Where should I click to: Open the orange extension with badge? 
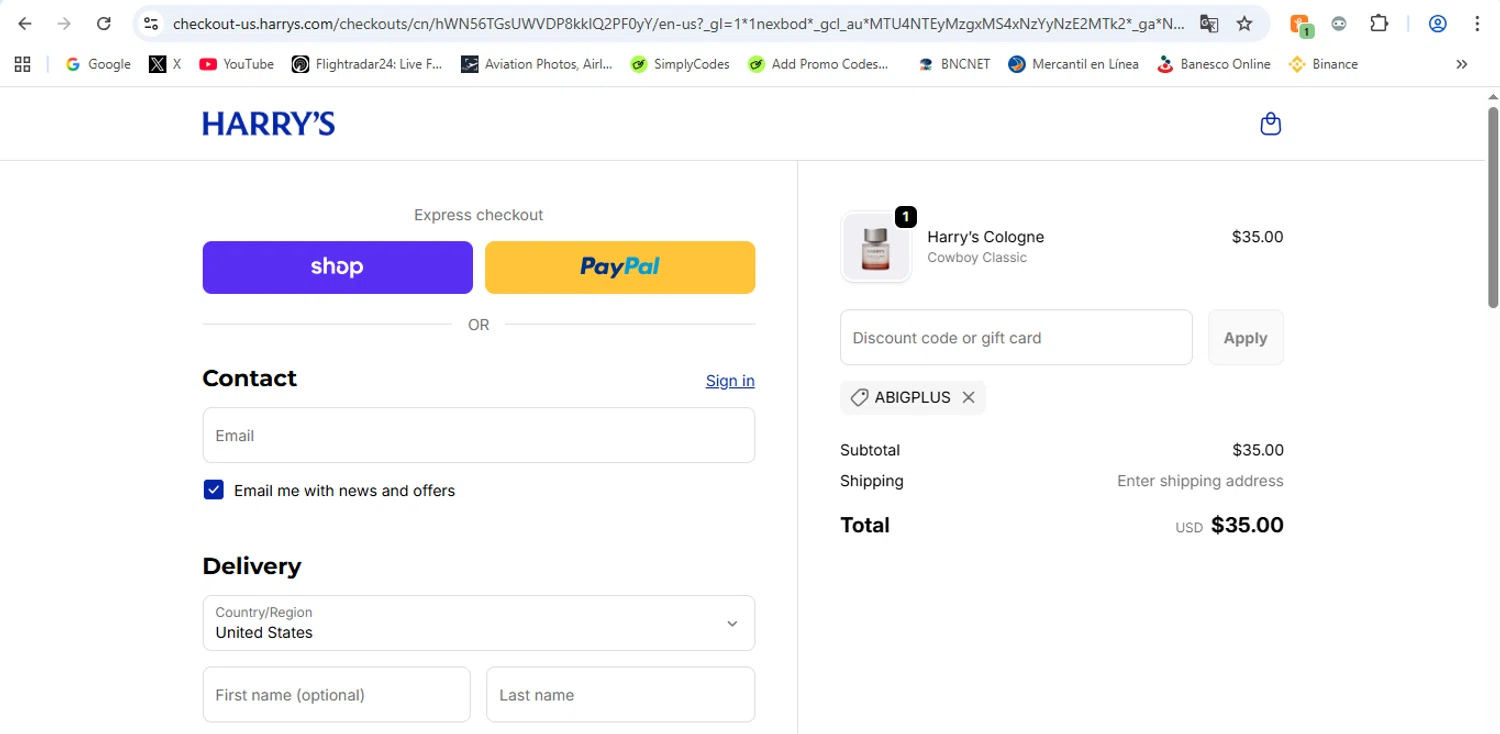coord(1300,24)
